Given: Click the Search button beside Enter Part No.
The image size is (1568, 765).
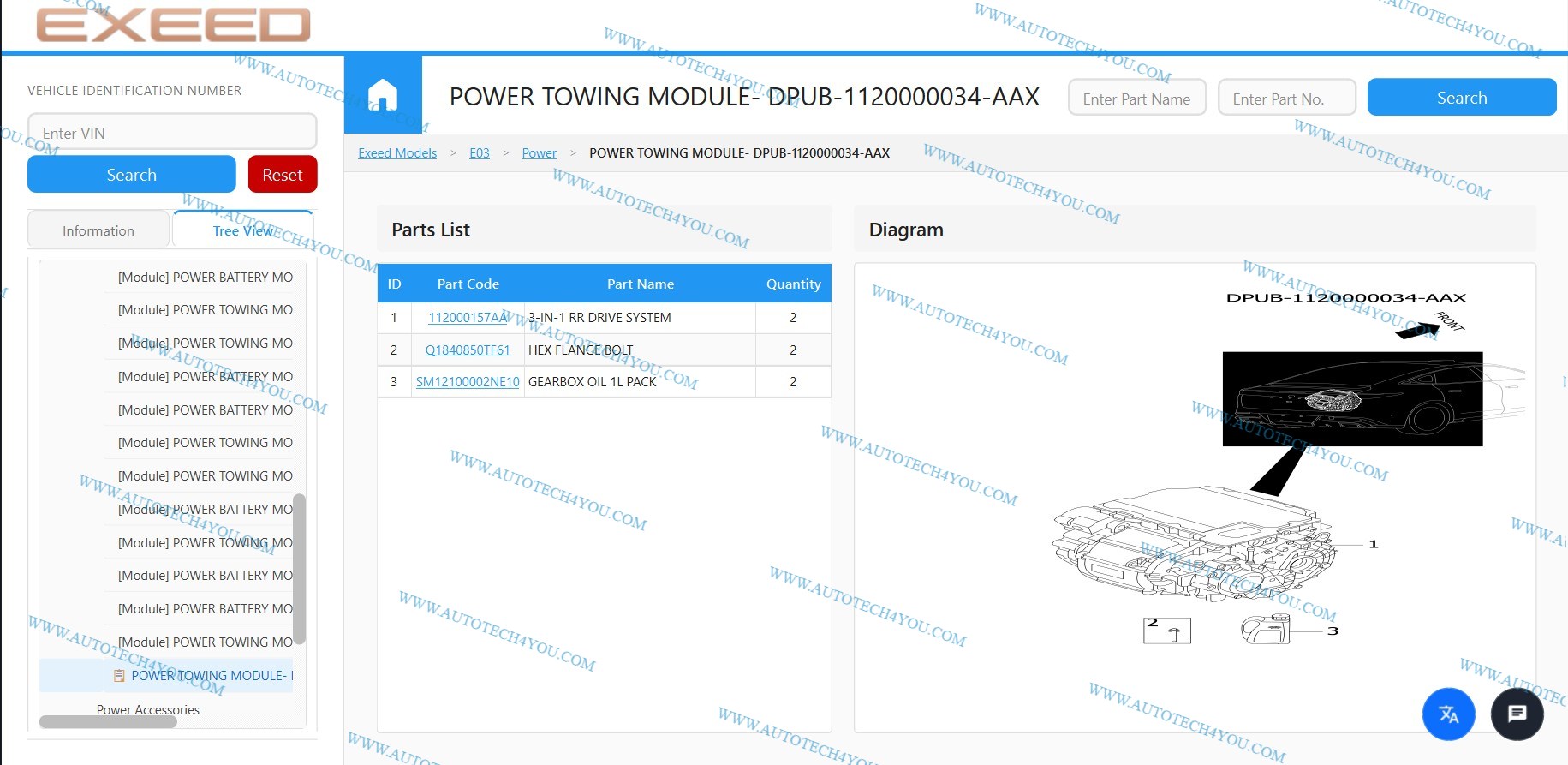Looking at the screenshot, I should point(1462,98).
